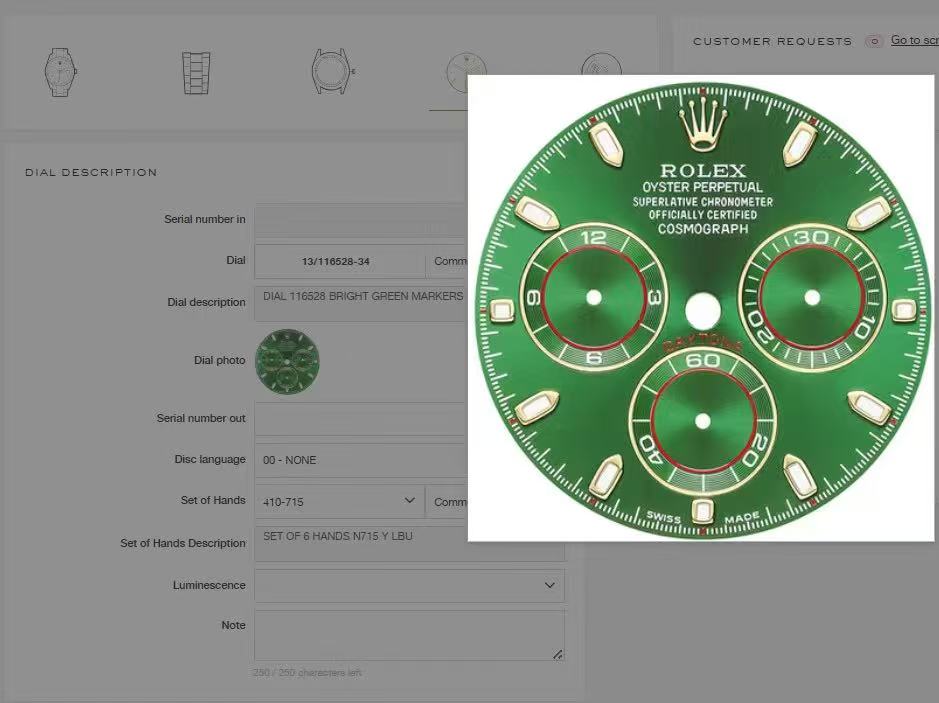Follow the 'Go to scr' link
This screenshot has height=703, width=939.
click(914, 40)
